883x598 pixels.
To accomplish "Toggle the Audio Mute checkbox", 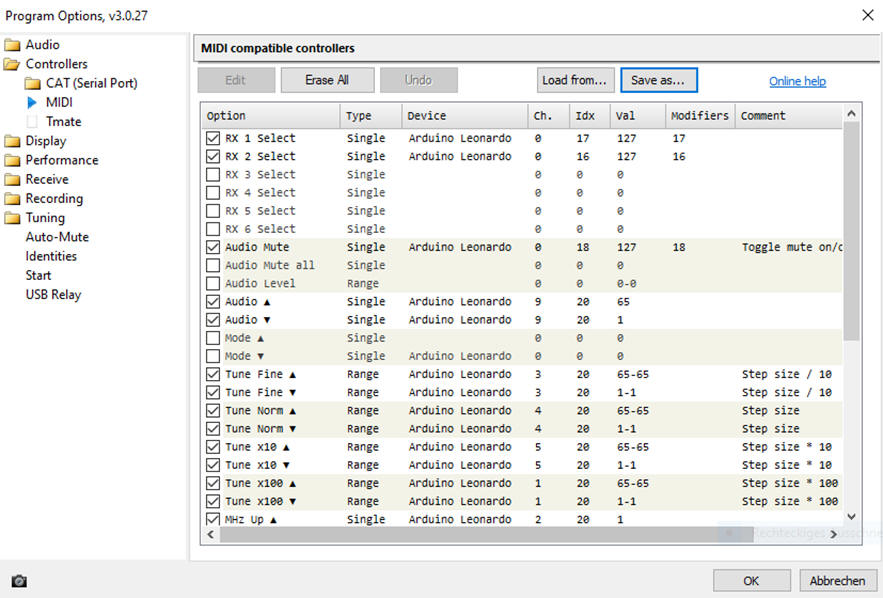I will tap(213, 247).
